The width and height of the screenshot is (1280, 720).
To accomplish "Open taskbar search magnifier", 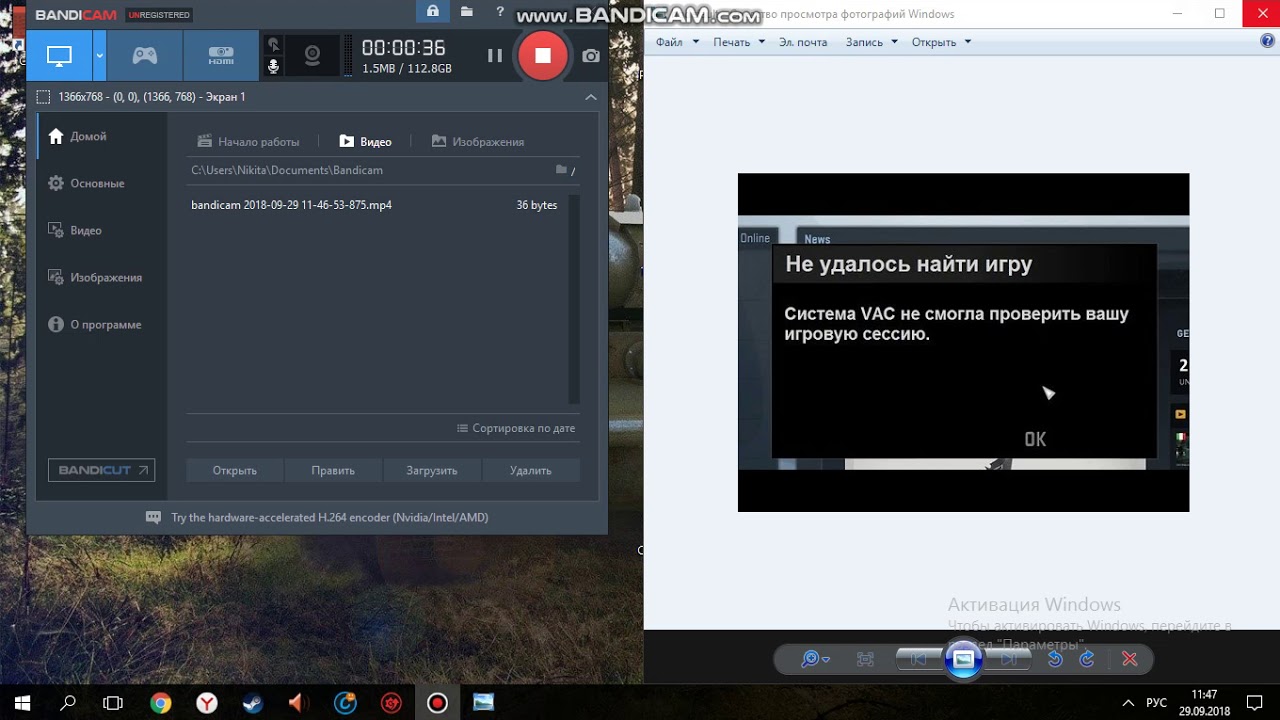I will click(68, 703).
